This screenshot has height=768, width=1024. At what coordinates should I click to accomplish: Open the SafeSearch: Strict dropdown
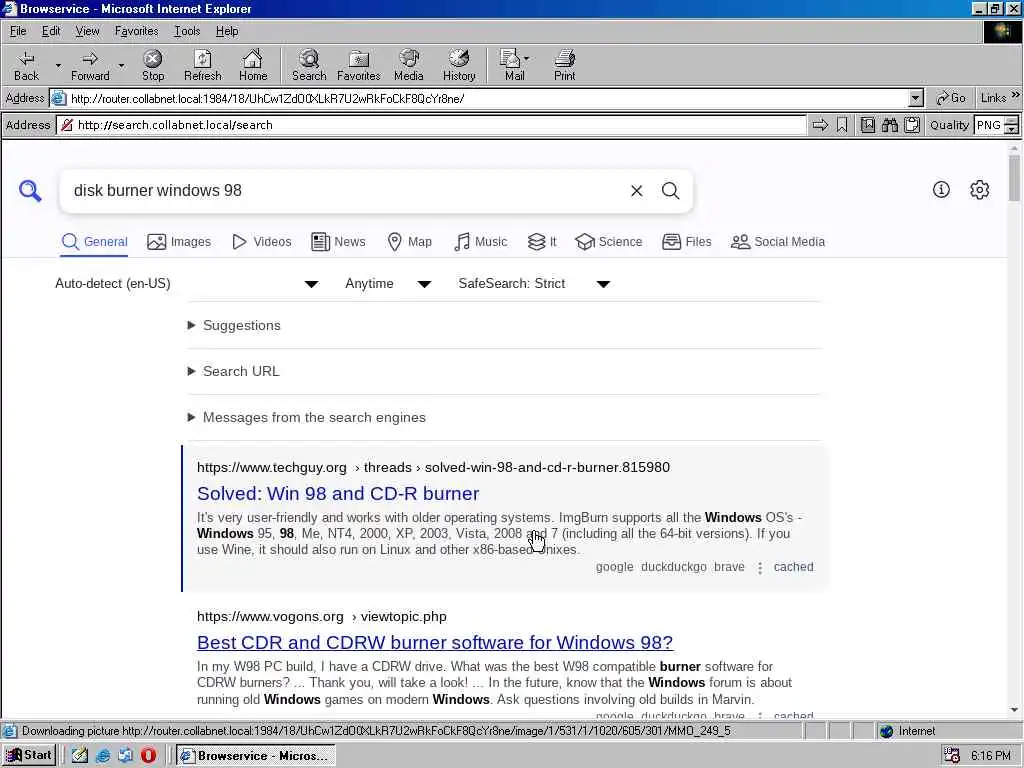[534, 283]
